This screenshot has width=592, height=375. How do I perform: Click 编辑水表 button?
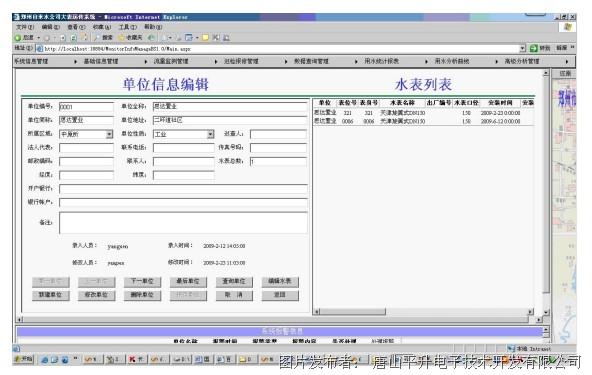(280, 282)
